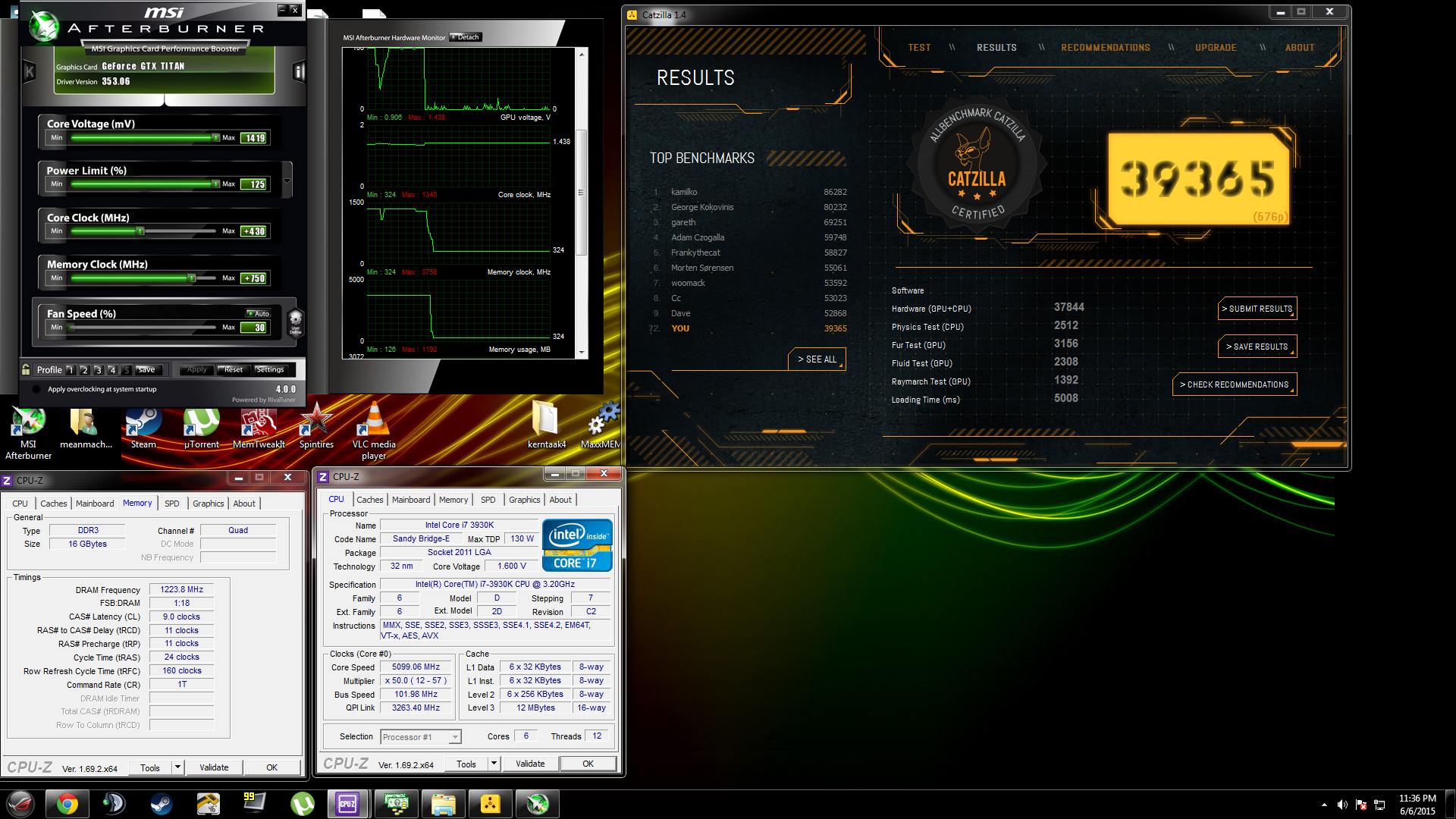The height and width of the screenshot is (819, 1456).
Task: Detach the Afterburner Hardware Monitor
Action: point(466,37)
